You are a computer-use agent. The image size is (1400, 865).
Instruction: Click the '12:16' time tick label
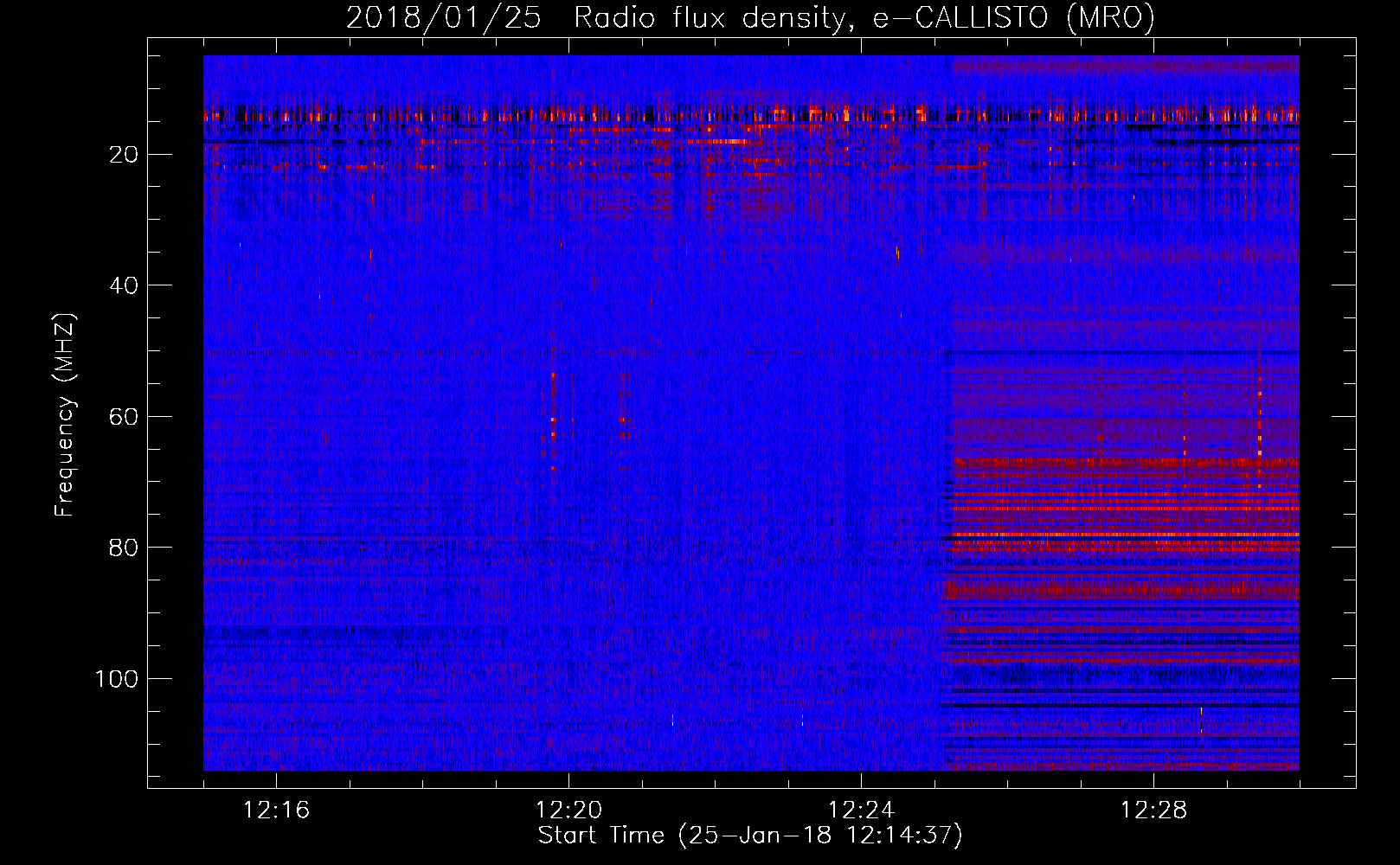point(277,811)
